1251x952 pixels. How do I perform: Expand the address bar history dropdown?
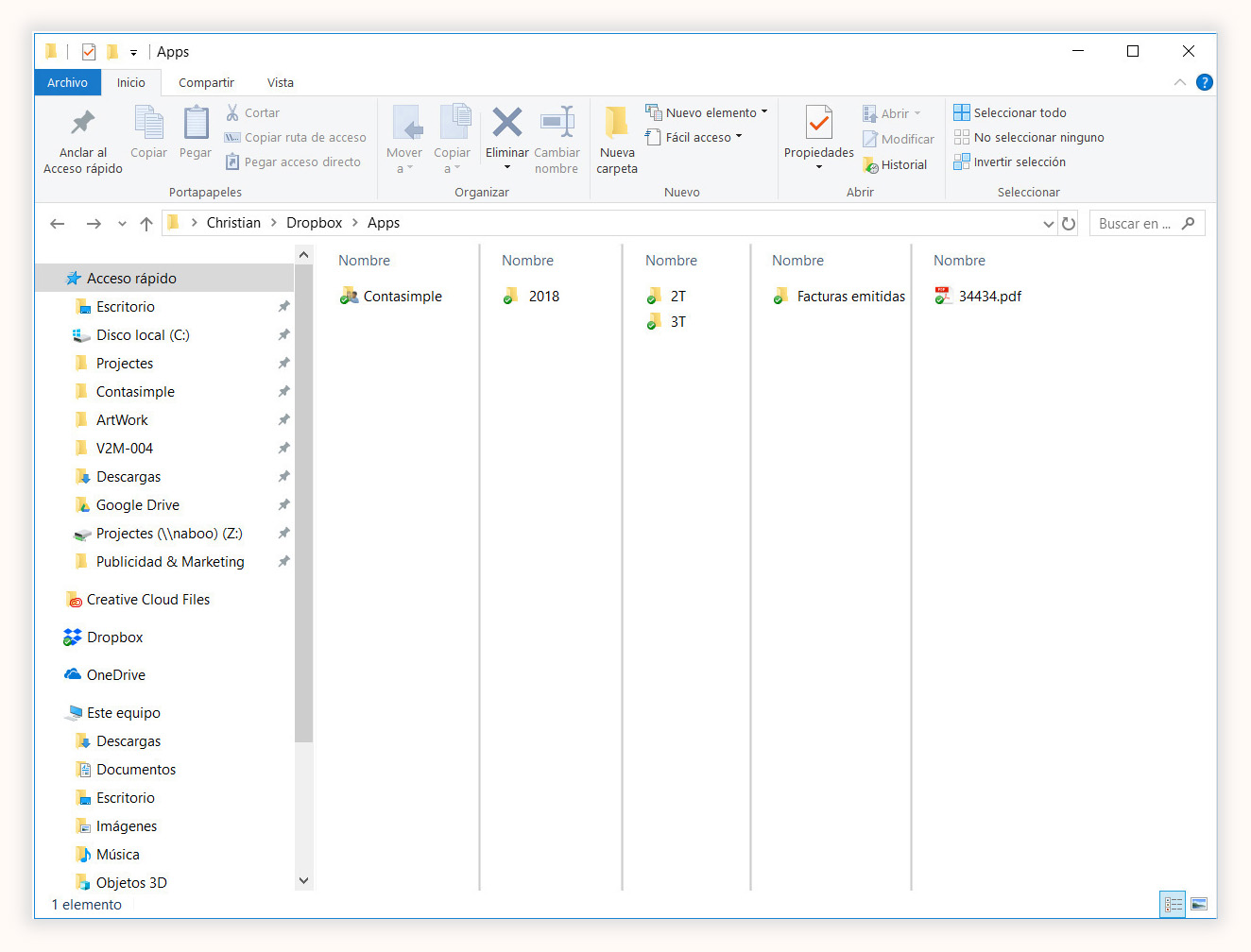click(1048, 224)
